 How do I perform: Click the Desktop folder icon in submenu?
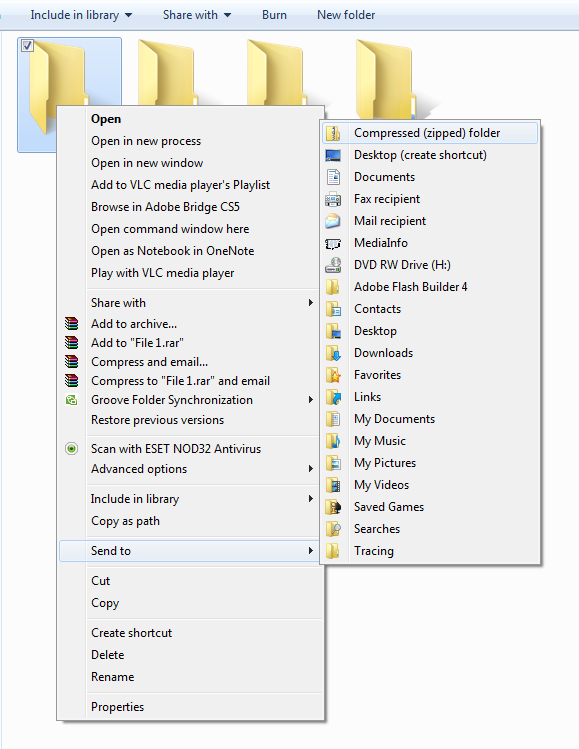tap(333, 331)
